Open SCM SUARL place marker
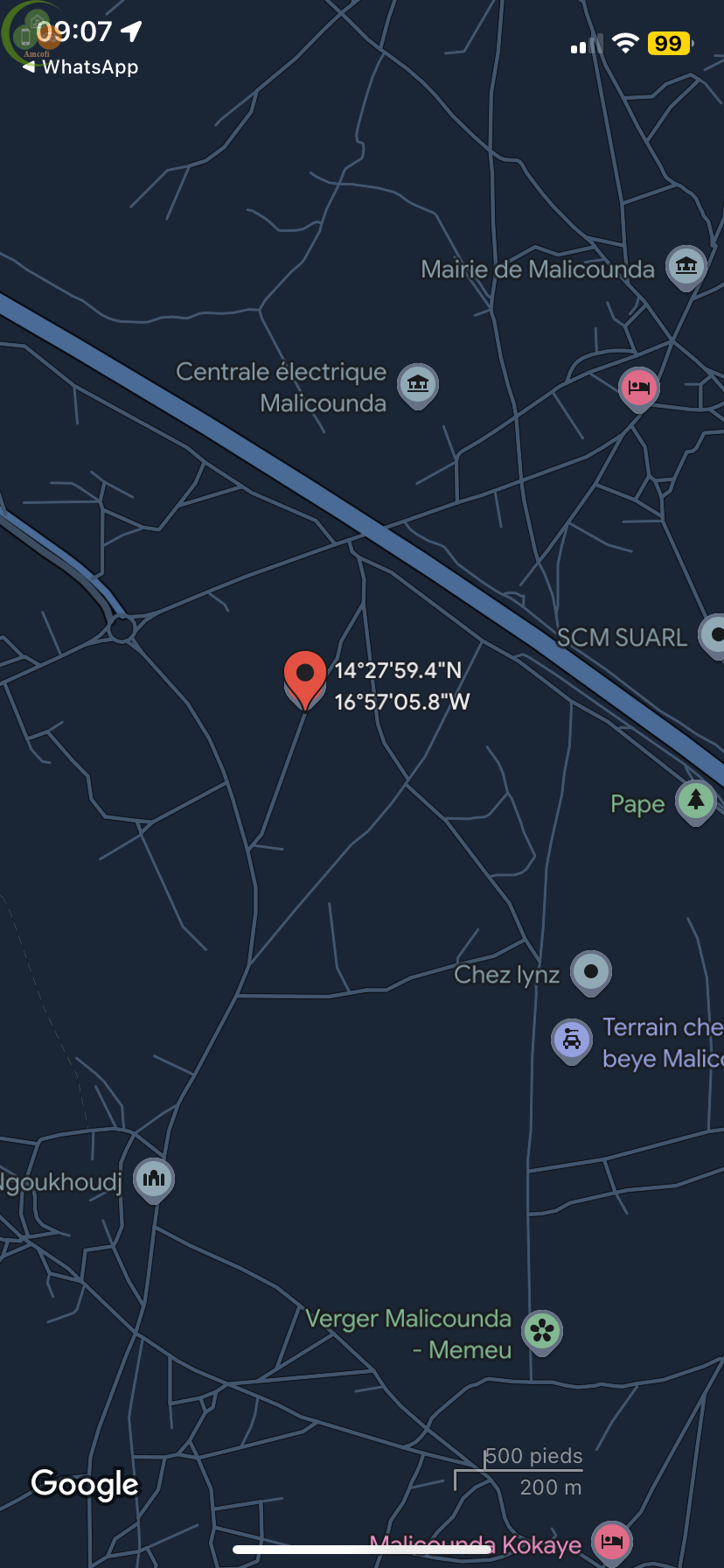The height and width of the screenshot is (1568, 724). click(x=713, y=635)
